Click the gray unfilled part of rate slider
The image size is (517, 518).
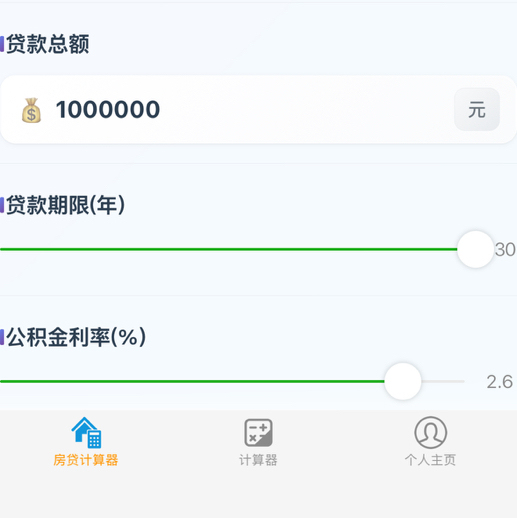coord(443,381)
